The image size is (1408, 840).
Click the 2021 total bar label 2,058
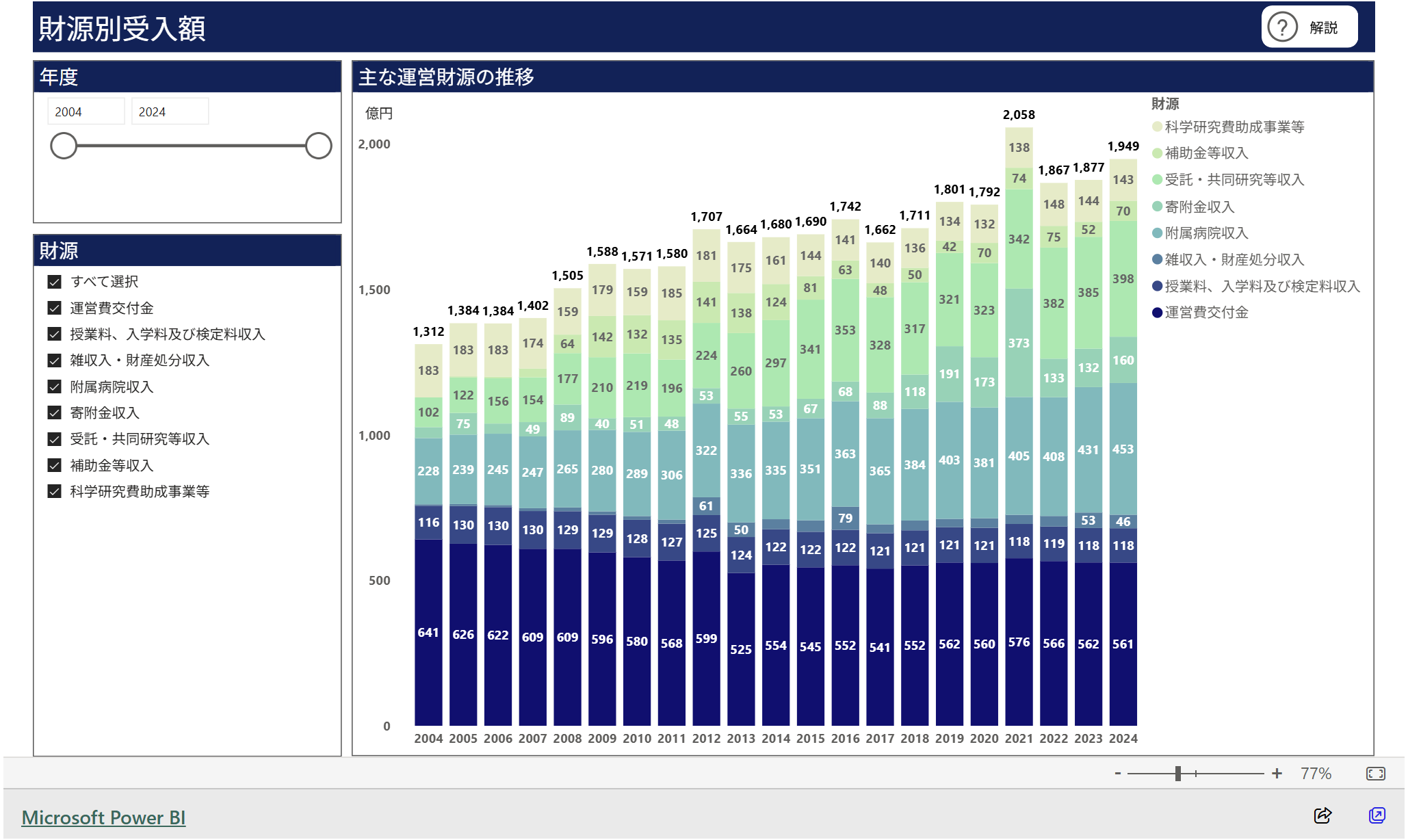tap(1018, 115)
